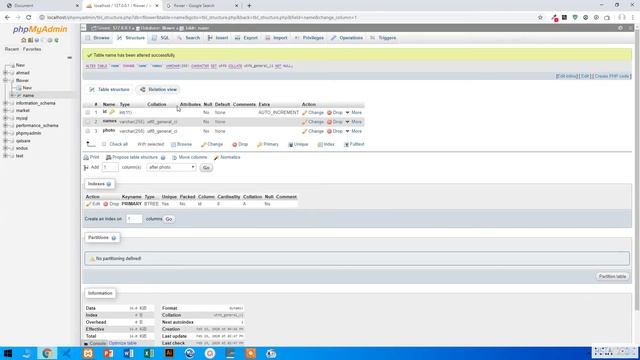Expand the ahmad database
The image size is (640, 360).
5,73
